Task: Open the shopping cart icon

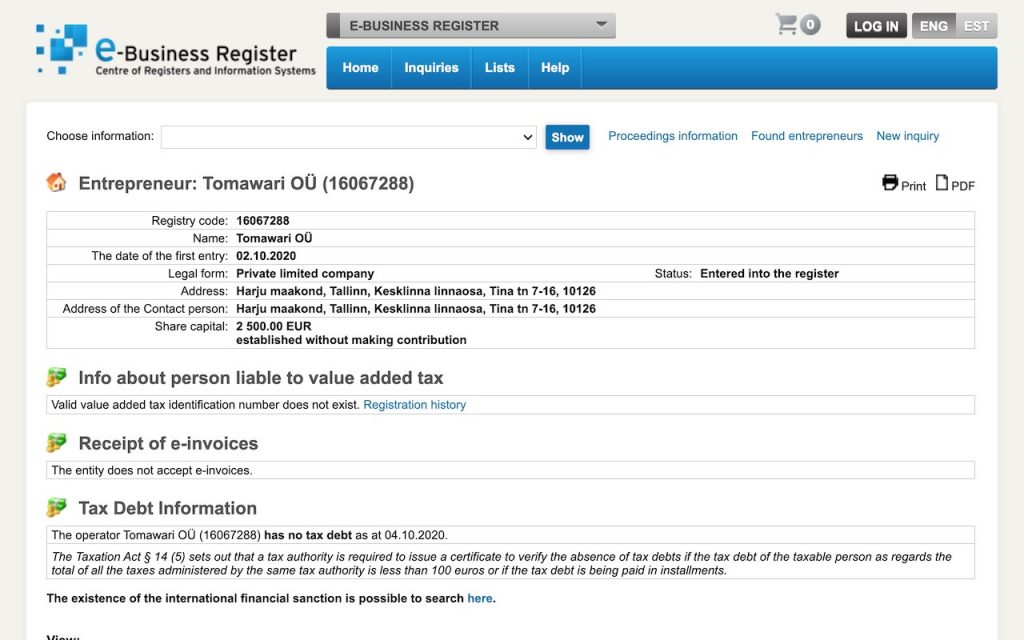Action: tap(786, 25)
